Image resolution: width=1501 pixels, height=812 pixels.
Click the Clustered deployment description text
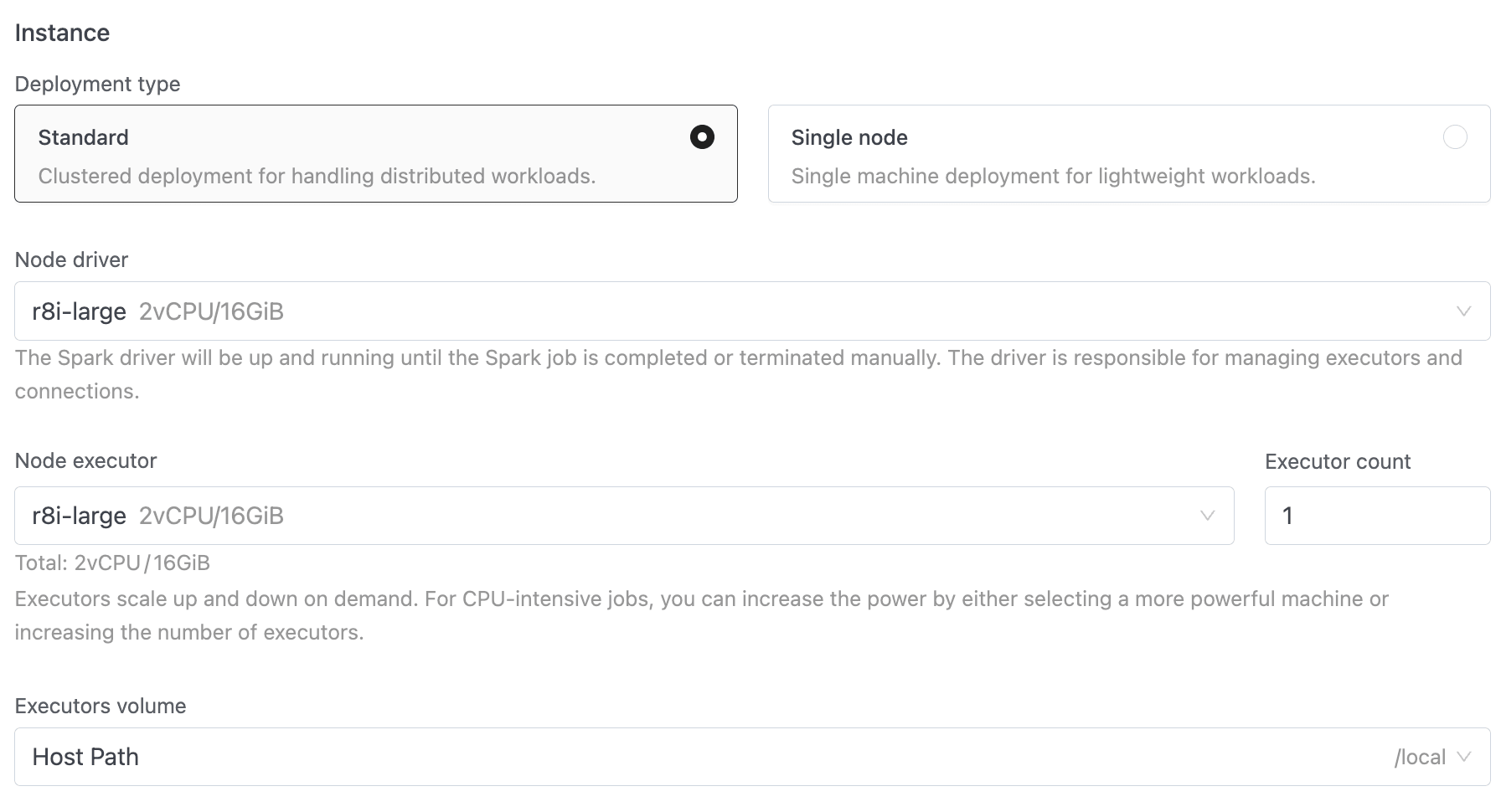click(x=317, y=176)
